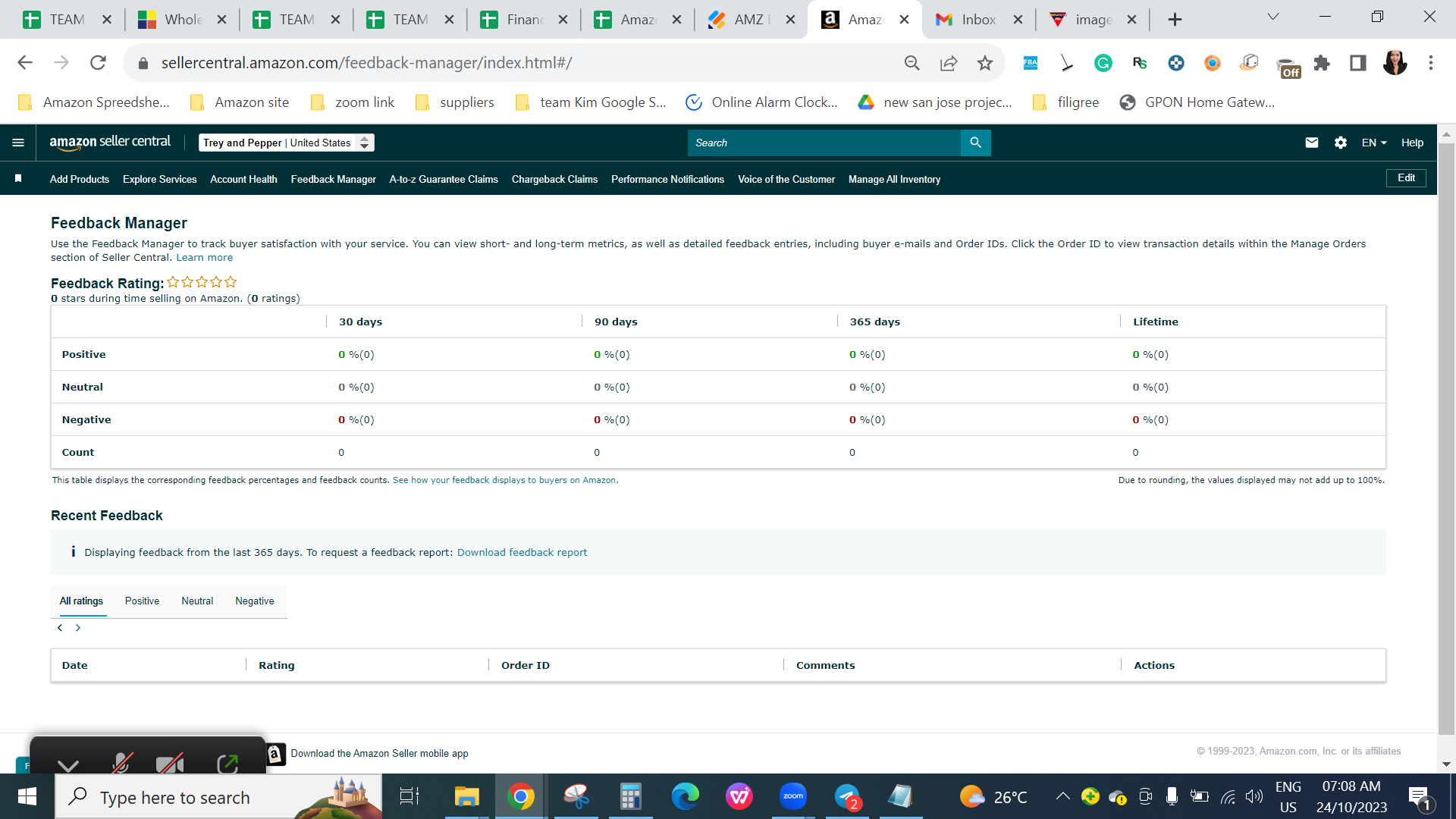Open the FBA extension icon
This screenshot has width=1456, height=819.
point(1031,63)
